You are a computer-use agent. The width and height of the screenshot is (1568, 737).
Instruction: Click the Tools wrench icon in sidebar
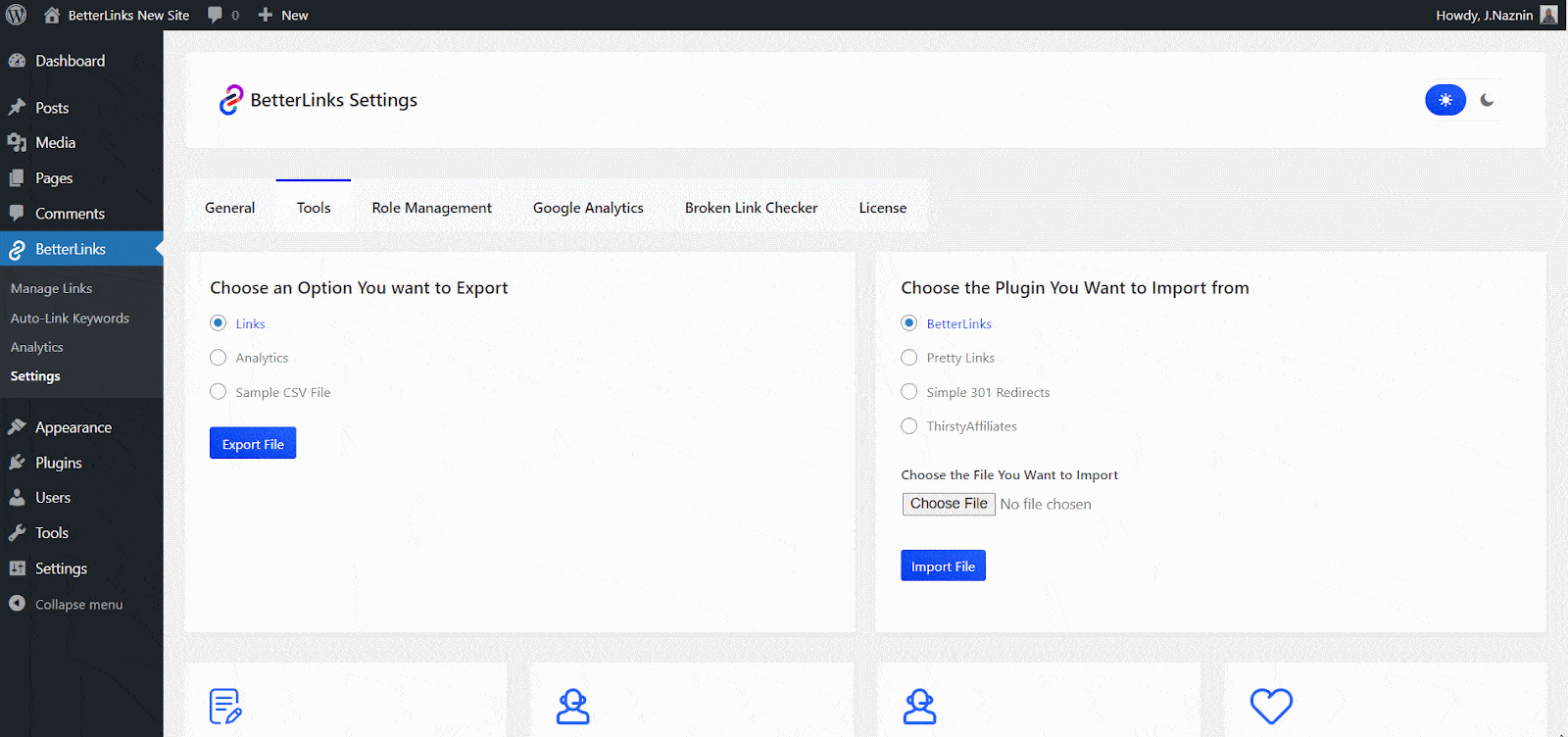(x=17, y=533)
